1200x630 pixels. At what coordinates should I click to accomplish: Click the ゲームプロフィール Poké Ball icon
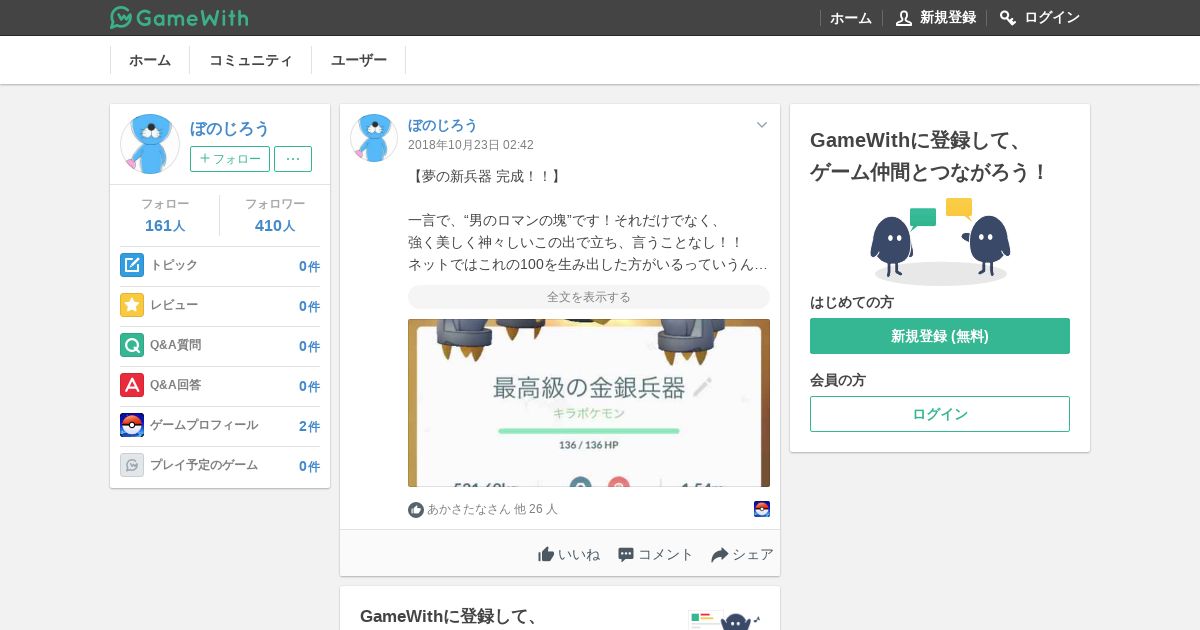(132, 425)
